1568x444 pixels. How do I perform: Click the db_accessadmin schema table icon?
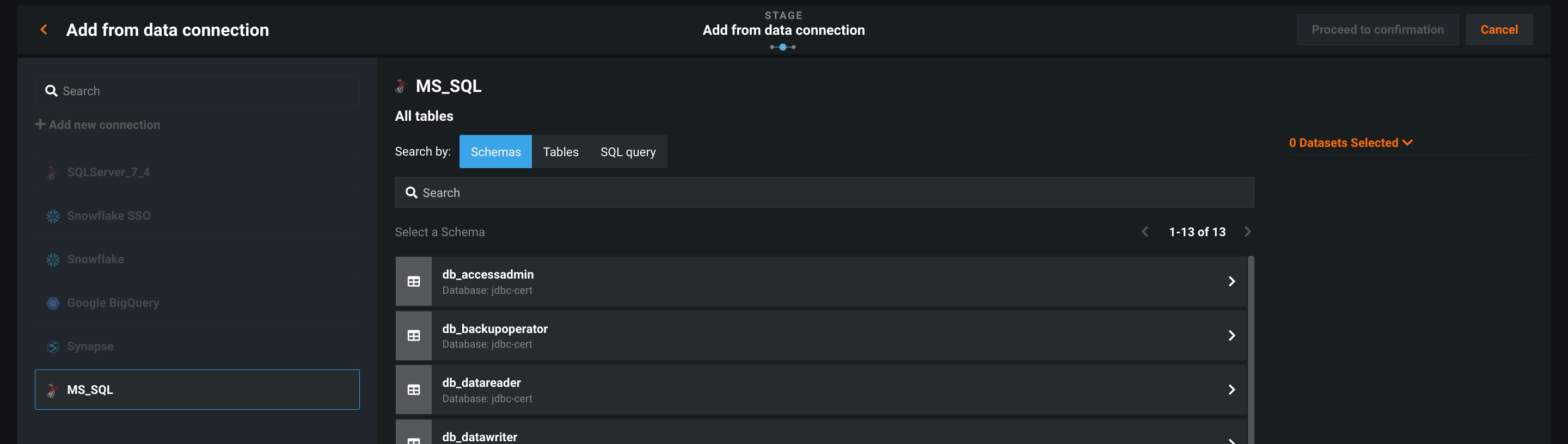pyautogui.click(x=413, y=282)
